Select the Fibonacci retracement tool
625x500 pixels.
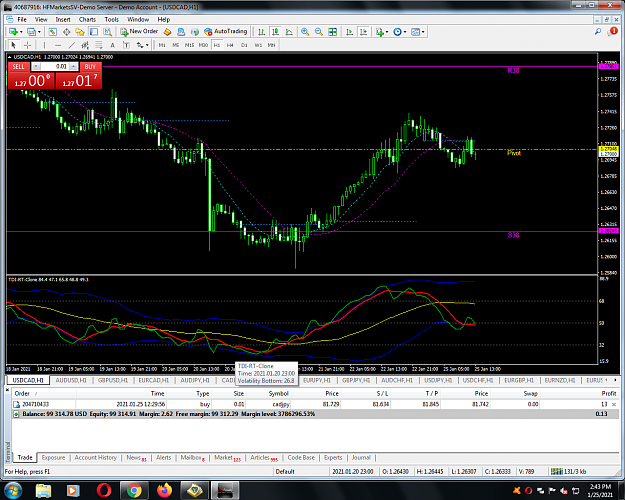(98, 45)
